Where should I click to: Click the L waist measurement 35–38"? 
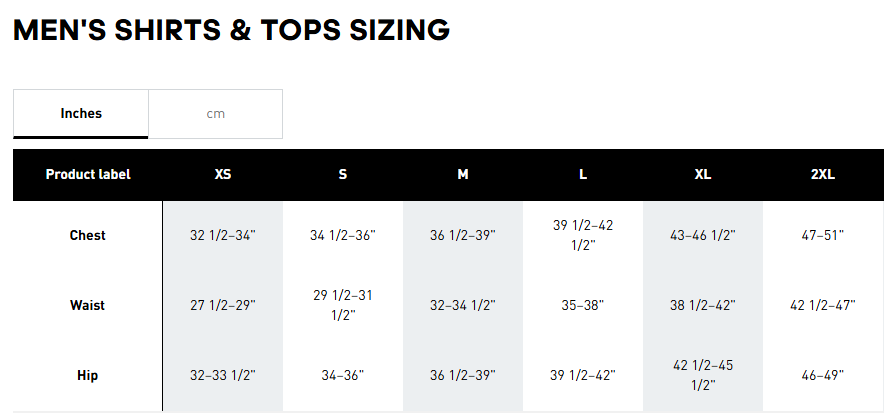[x=583, y=306]
